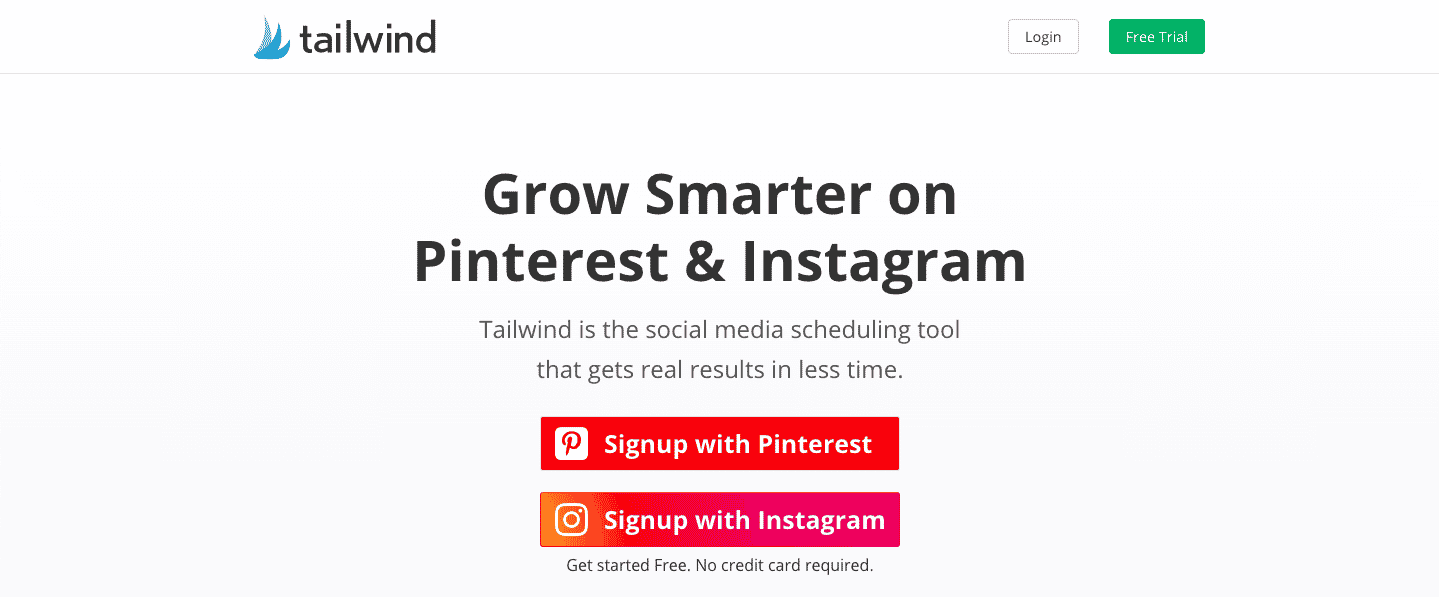The height and width of the screenshot is (597, 1439).
Task: Click the Instagram camera icon on gradient button
Action: (x=572, y=520)
